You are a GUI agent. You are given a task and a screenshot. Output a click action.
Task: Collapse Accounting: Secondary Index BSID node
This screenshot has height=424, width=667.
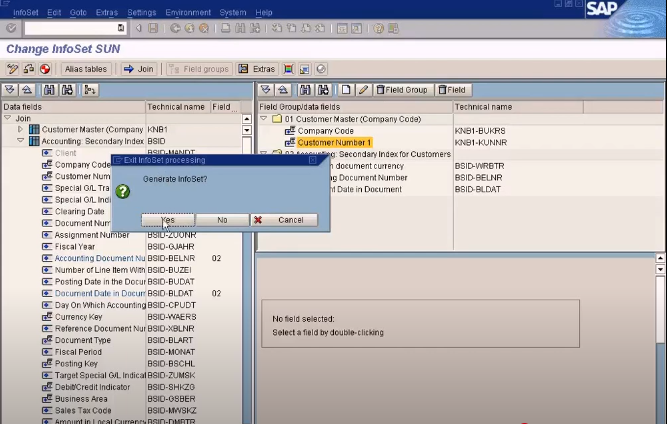click(x=20, y=140)
